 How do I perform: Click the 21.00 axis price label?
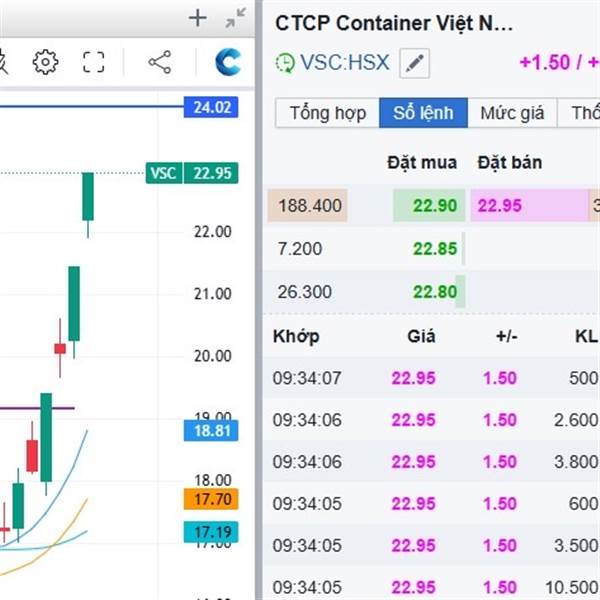coord(212,294)
